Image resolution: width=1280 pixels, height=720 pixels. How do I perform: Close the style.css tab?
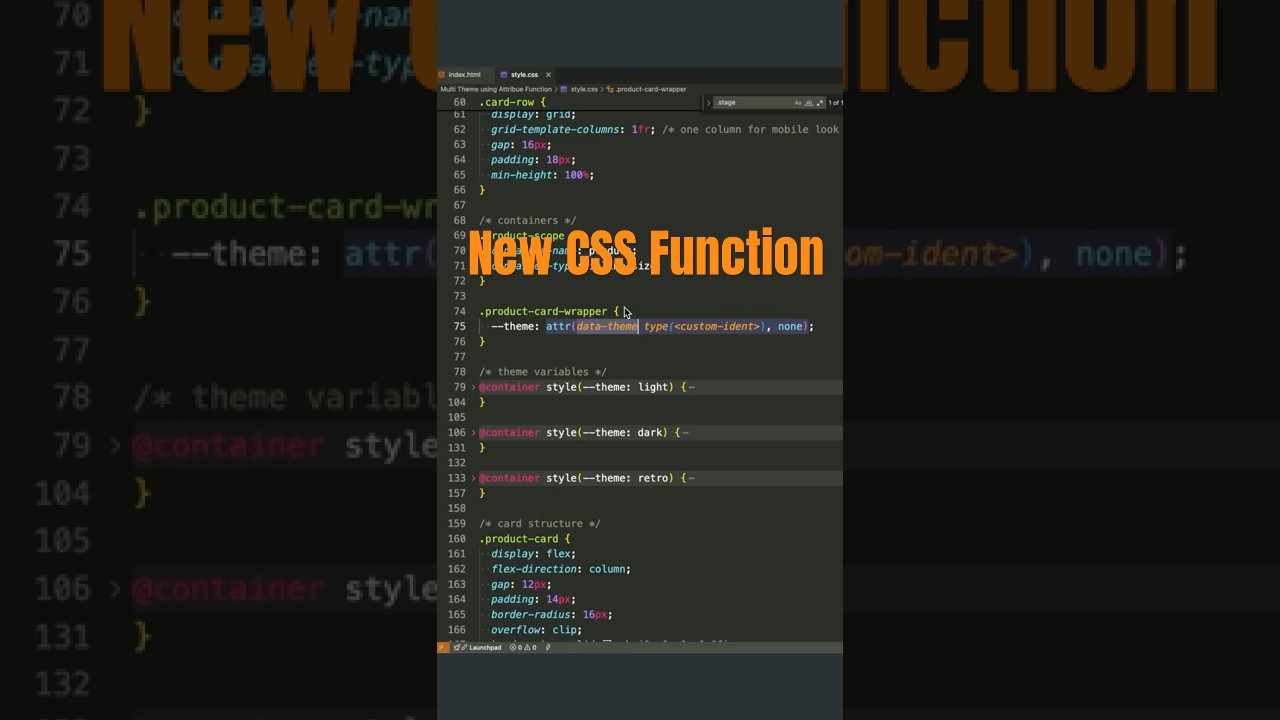(x=548, y=75)
